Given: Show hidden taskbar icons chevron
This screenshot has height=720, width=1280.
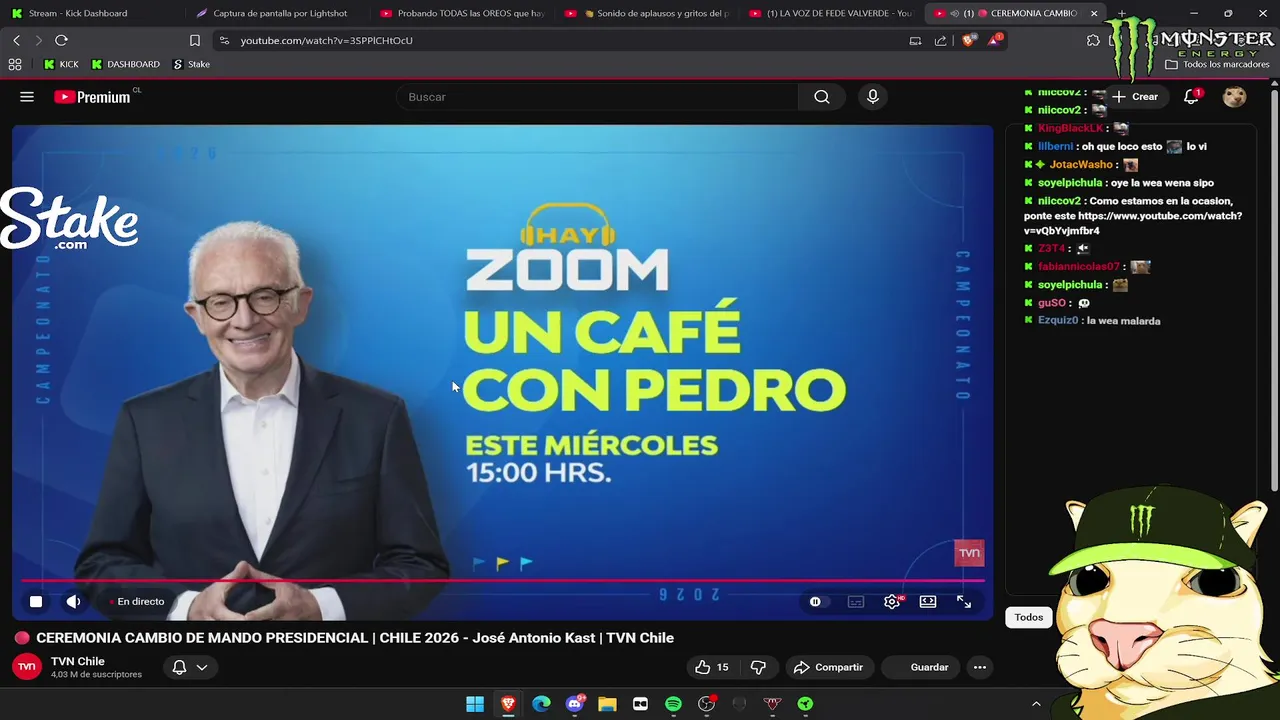Looking at the screenshot, I should (x=1036, y=704).
